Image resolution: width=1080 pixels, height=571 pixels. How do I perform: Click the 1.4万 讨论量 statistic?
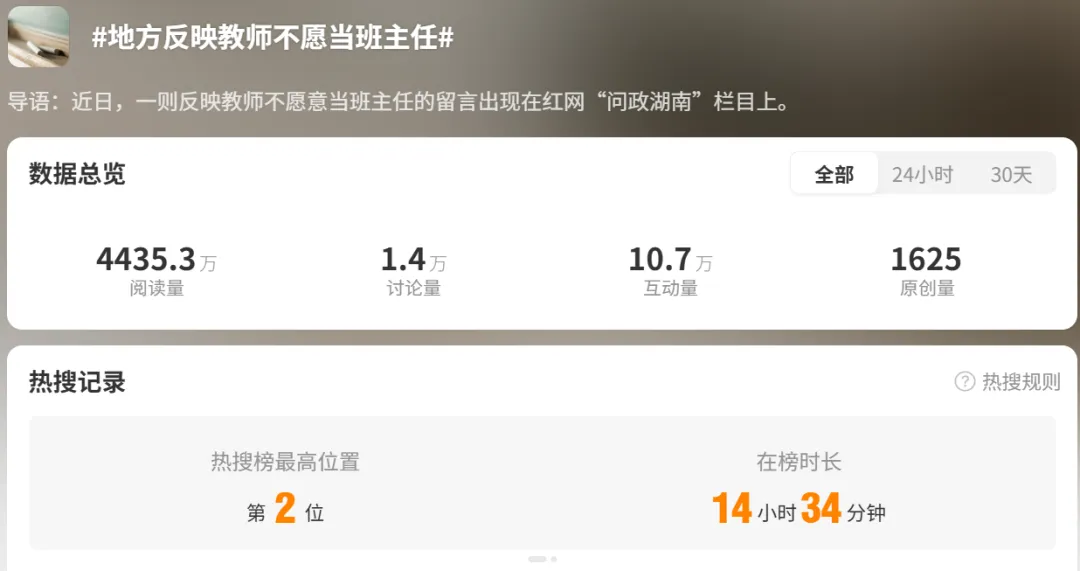coord(413,271)
